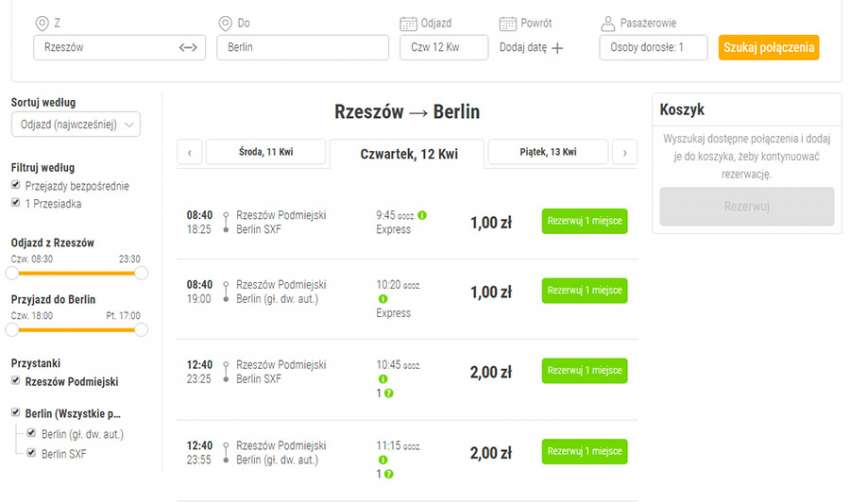Click the Szukaj połączenia button

768,48
